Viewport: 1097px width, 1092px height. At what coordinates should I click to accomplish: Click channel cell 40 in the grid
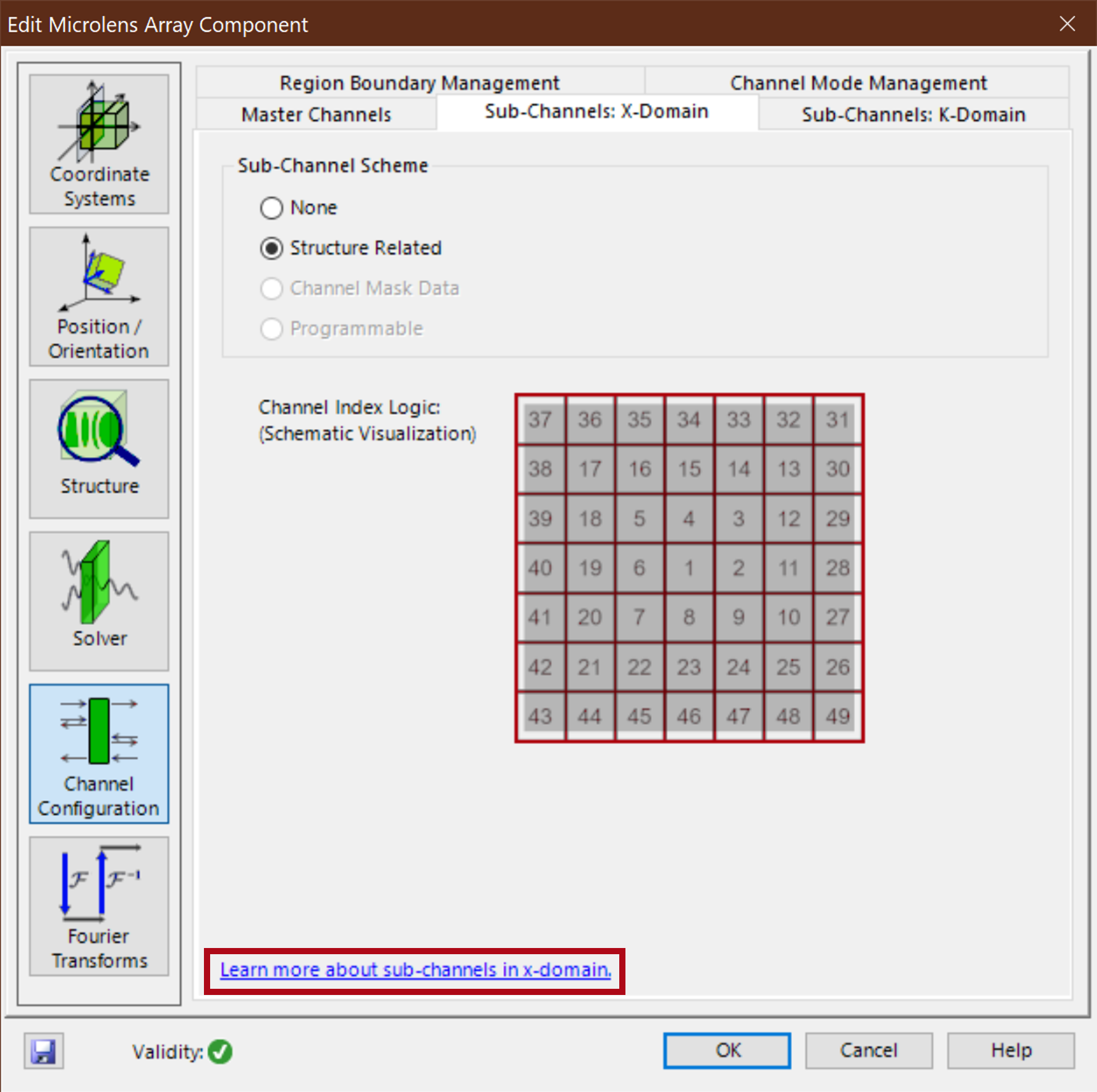540,568
